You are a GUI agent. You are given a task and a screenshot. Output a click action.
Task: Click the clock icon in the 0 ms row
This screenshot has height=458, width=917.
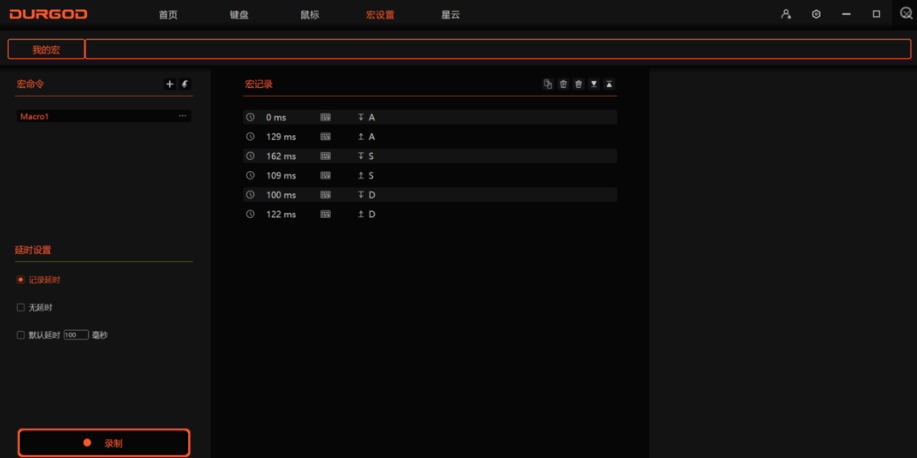click(x=250, y=117)
